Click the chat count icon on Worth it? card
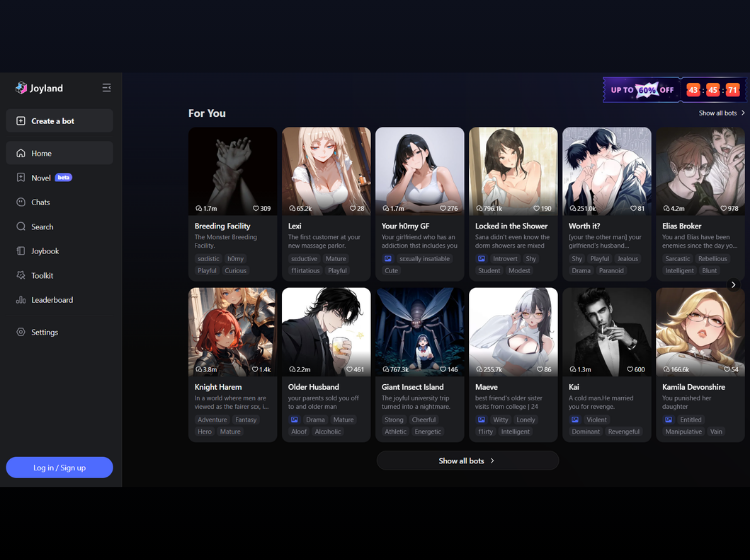This screenshot has height=560, width=750. coord(573,209)
